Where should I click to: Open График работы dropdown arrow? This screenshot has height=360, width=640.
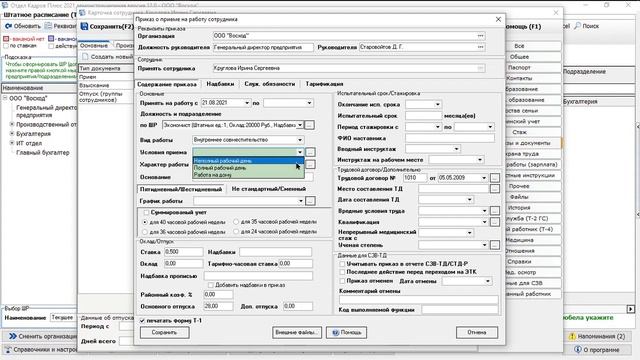301,201
